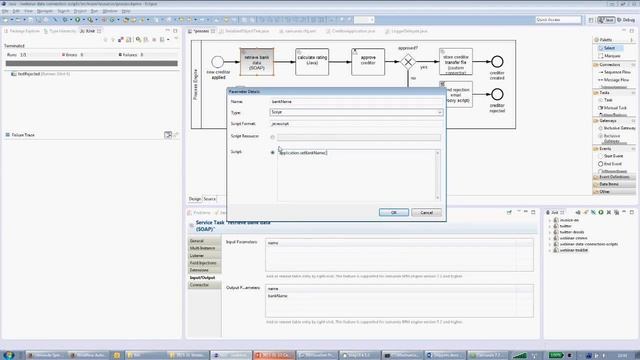The image size is (640, 360).
Task: Select the retrieve bank data (SOAP) task
Action: 257,62
